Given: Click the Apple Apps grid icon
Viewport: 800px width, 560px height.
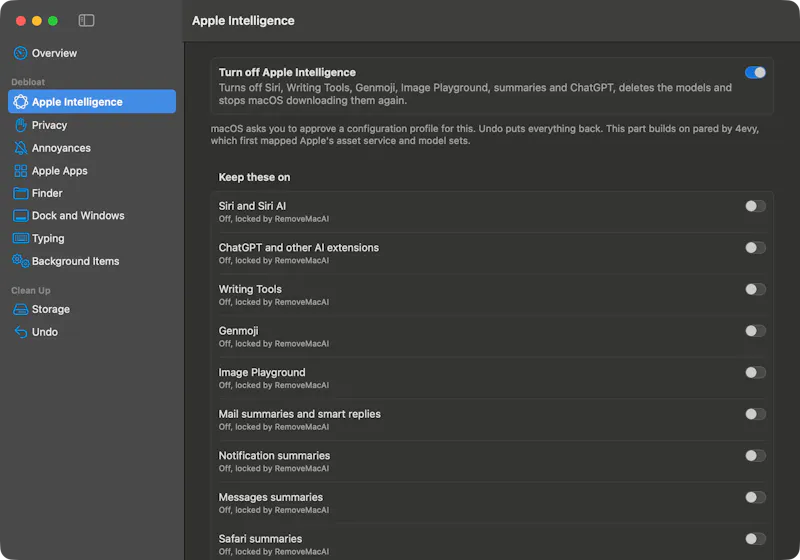Looking at the screenshot, I should point(20,171).
